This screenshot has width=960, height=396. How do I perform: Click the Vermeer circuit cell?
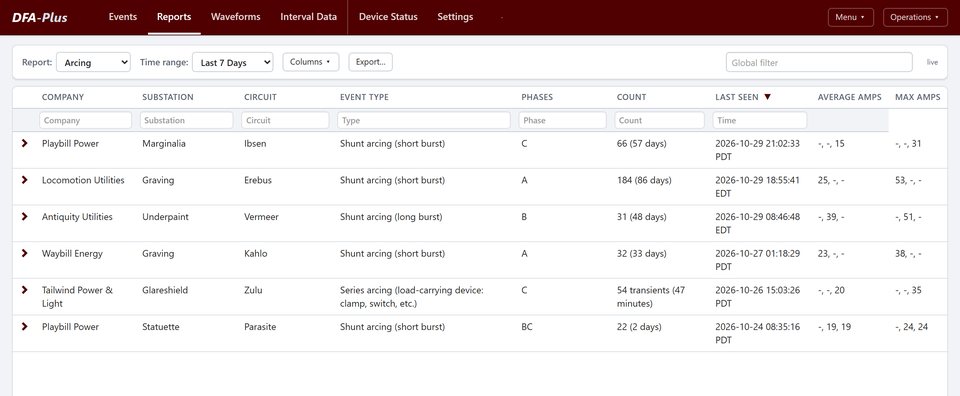(261, 217)
